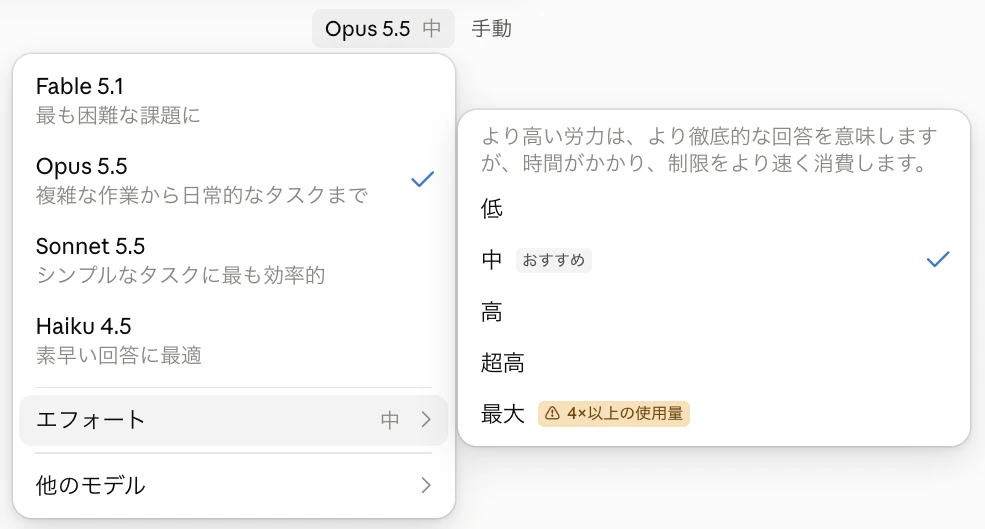
Task: Click the 手動 mode label
Action: (492, 28)
